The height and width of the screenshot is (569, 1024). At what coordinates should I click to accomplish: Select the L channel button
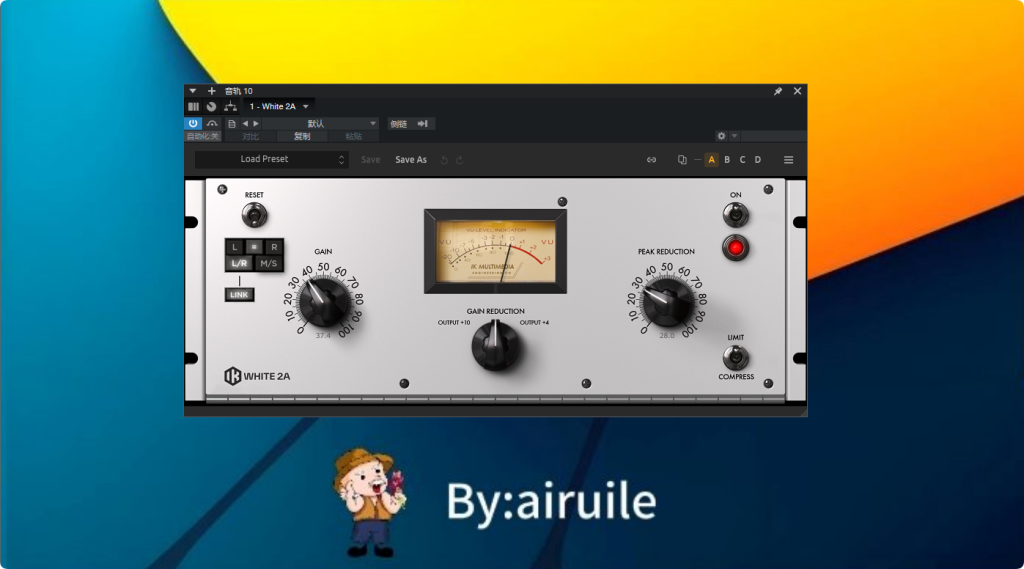(x=235, y=247)
